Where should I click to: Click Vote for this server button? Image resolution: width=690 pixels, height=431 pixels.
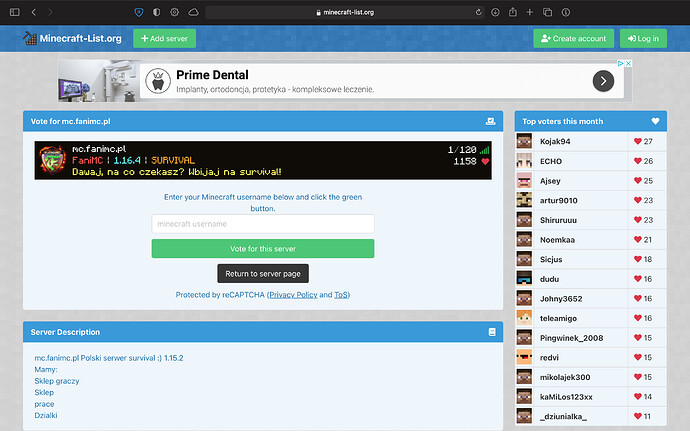[263, 249]
